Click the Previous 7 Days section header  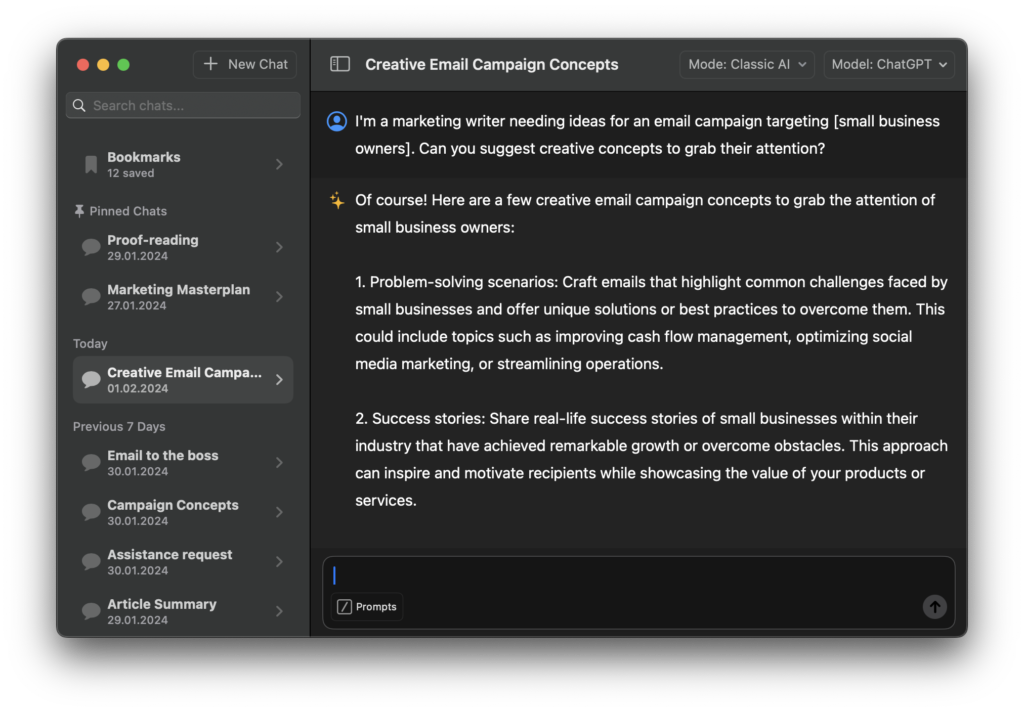click(119, 427)
